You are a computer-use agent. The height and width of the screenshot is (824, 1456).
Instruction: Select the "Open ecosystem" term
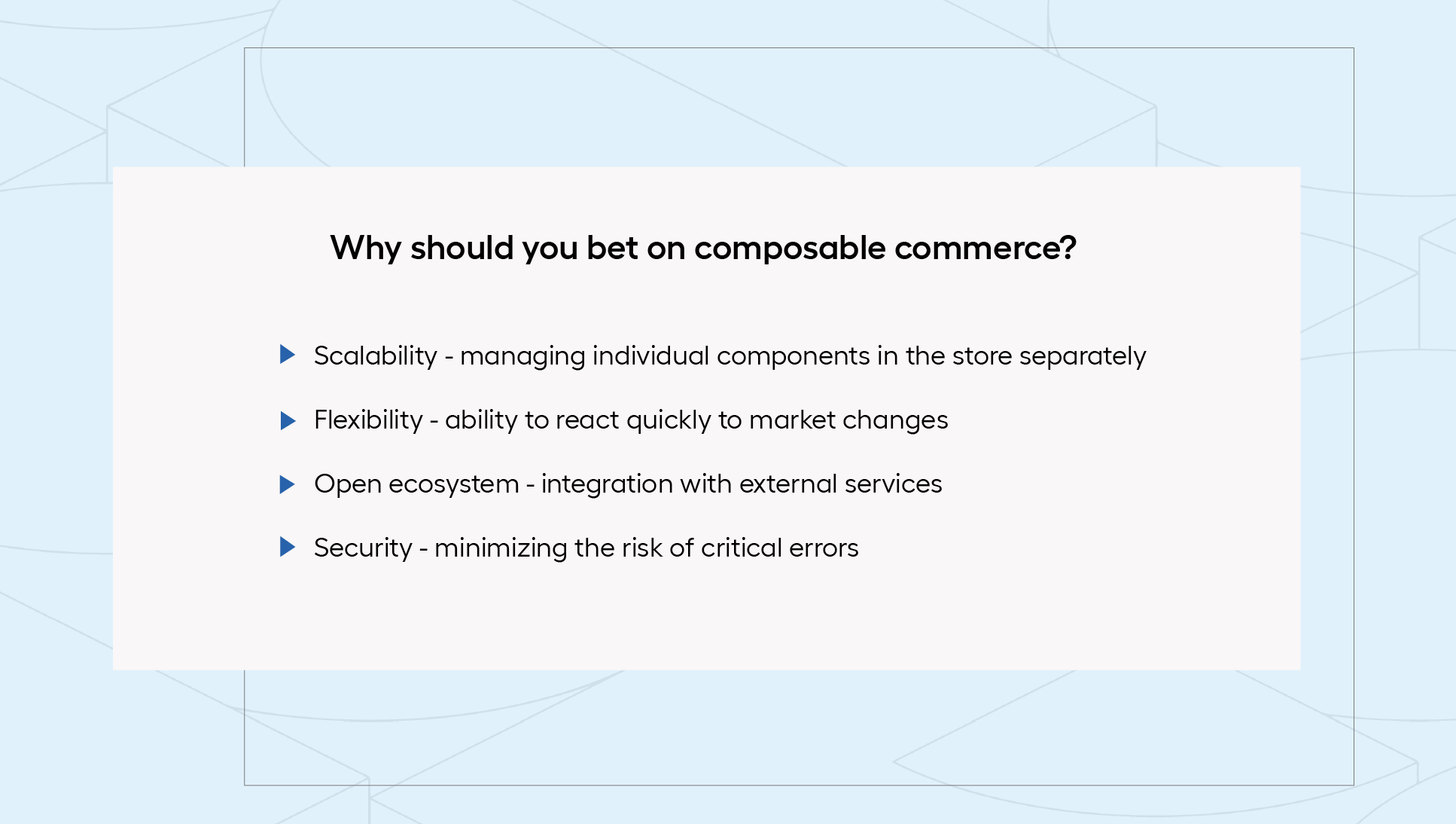(416, 484)
